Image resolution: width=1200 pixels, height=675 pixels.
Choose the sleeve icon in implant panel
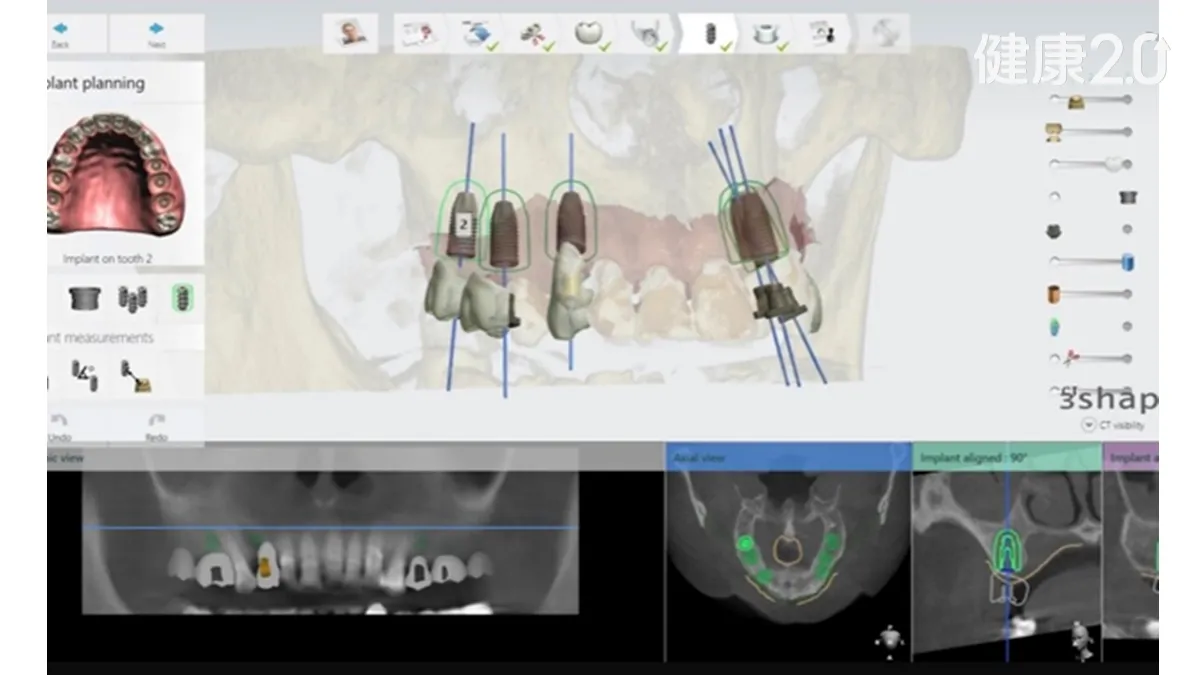(x=84, y=297)
